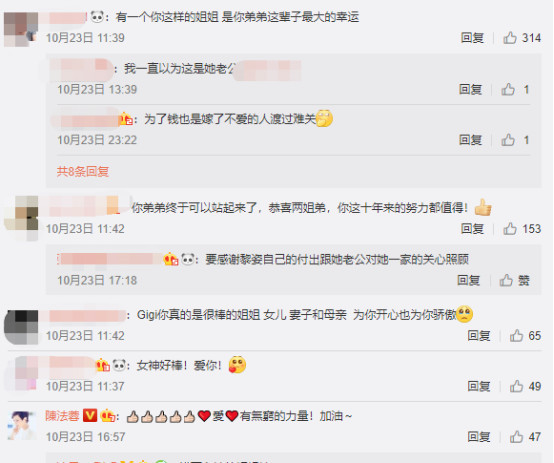
Task: Like the 女神好棒 comment with 49 likes
Action: (516, 386)
